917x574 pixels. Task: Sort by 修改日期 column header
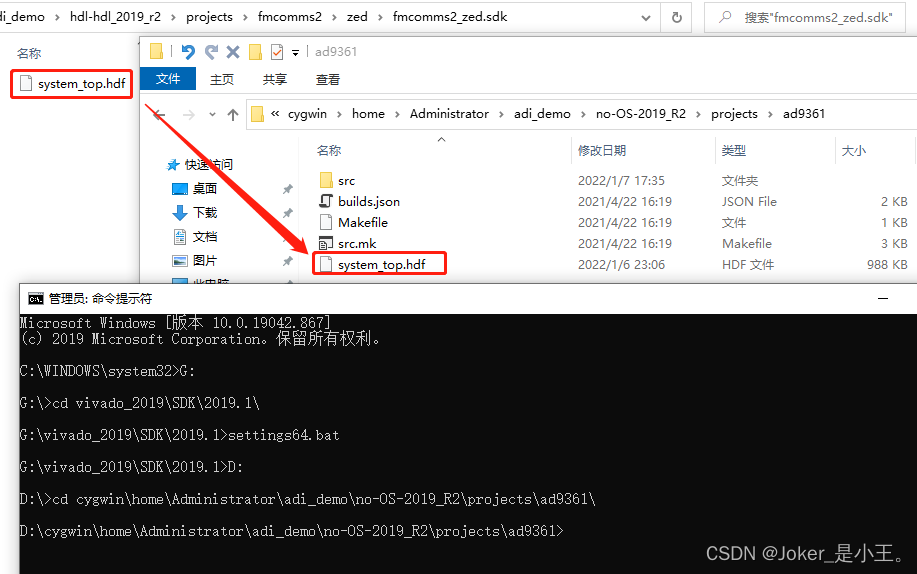pyautogui.click(x=602, y=151)
